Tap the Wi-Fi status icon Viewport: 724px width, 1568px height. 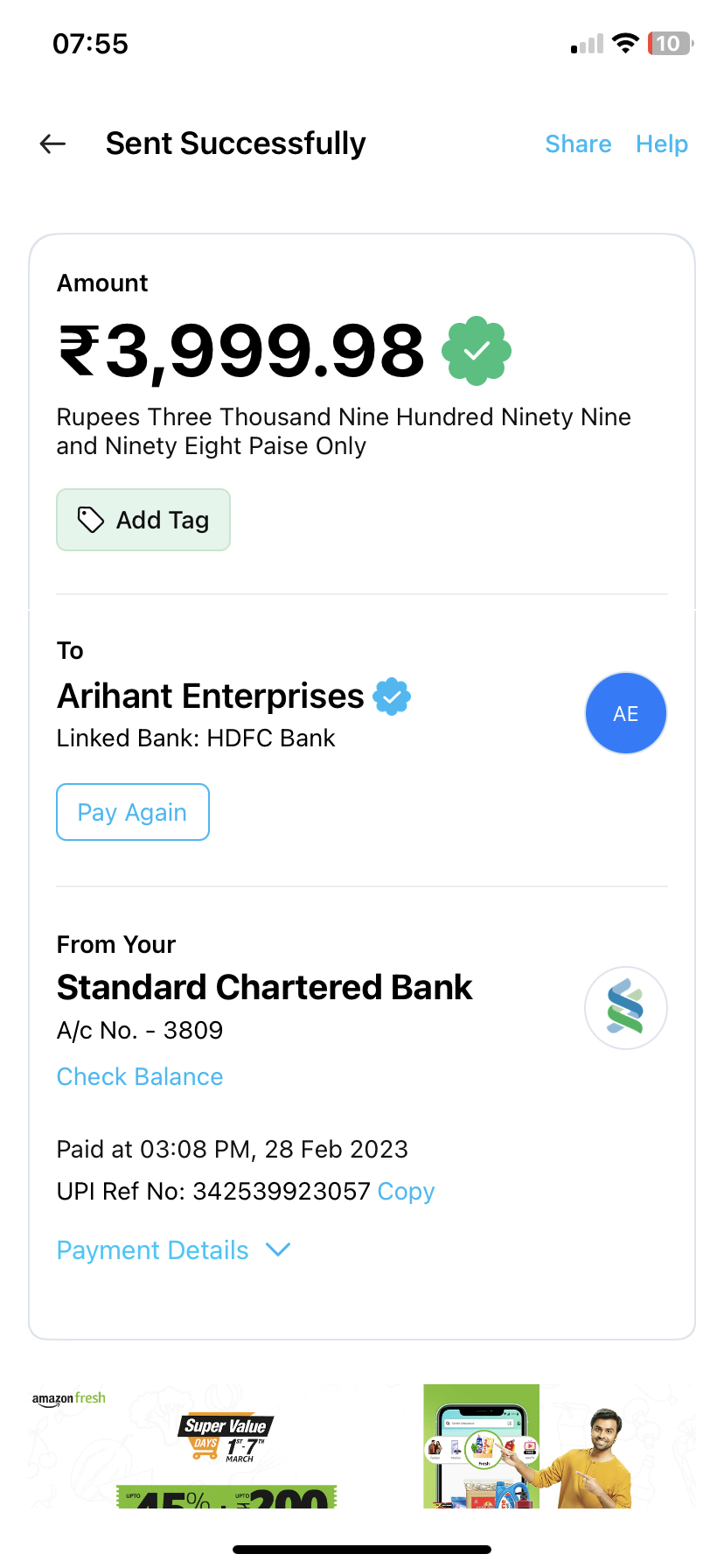[625, 44]
